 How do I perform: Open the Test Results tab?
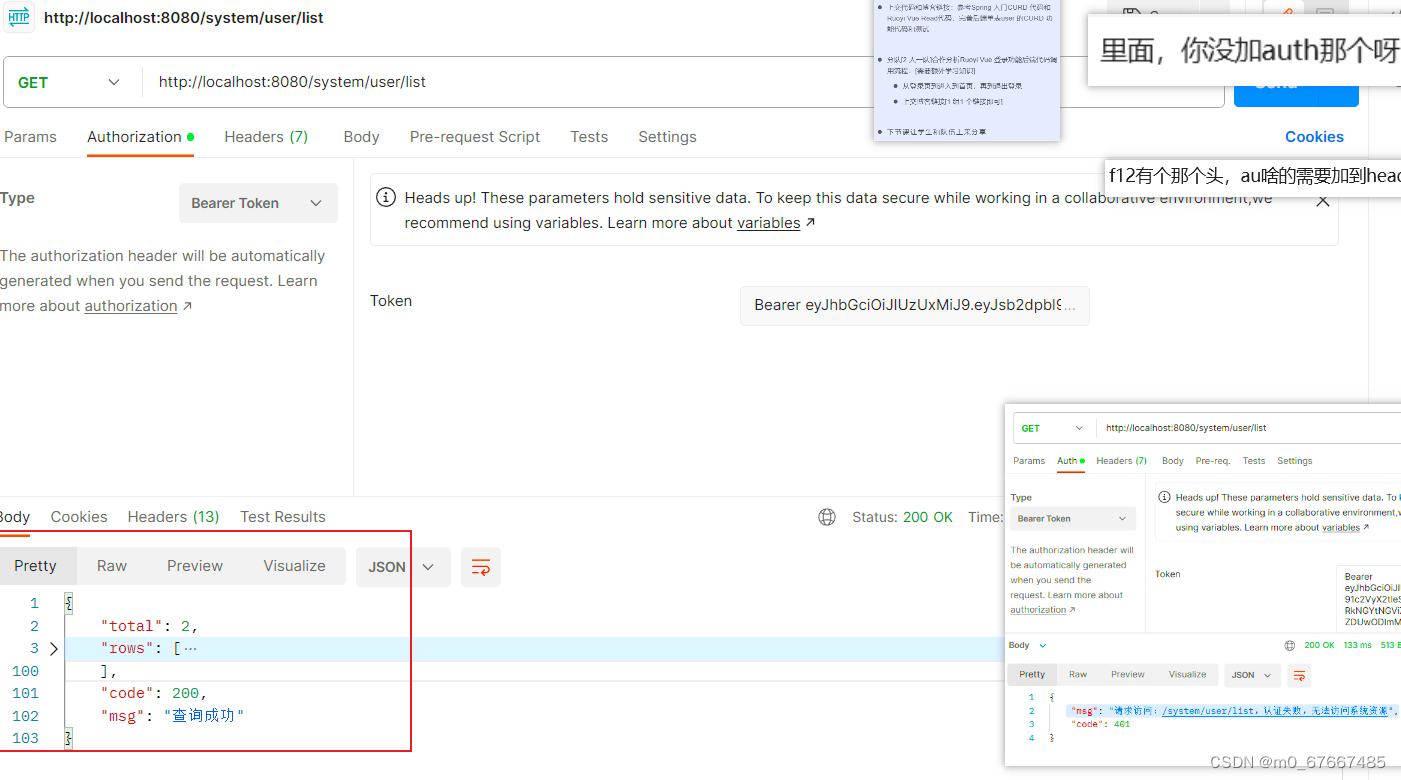[x=282, y=516]
